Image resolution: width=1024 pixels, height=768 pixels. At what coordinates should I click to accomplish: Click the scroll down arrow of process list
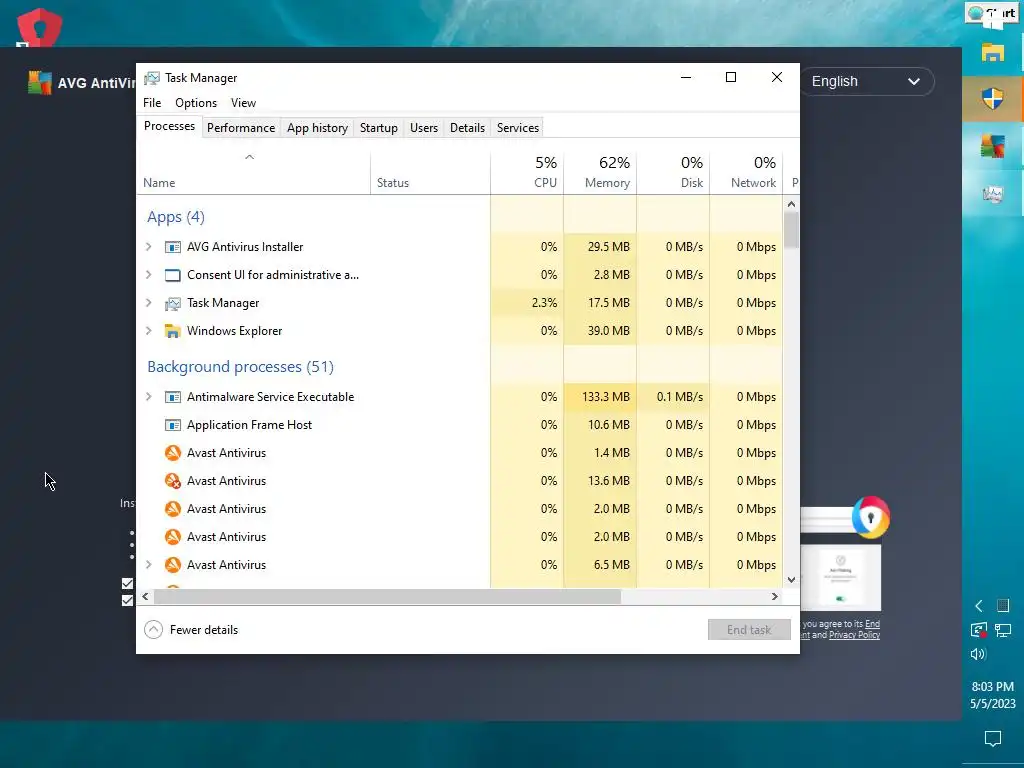point(792,580)
